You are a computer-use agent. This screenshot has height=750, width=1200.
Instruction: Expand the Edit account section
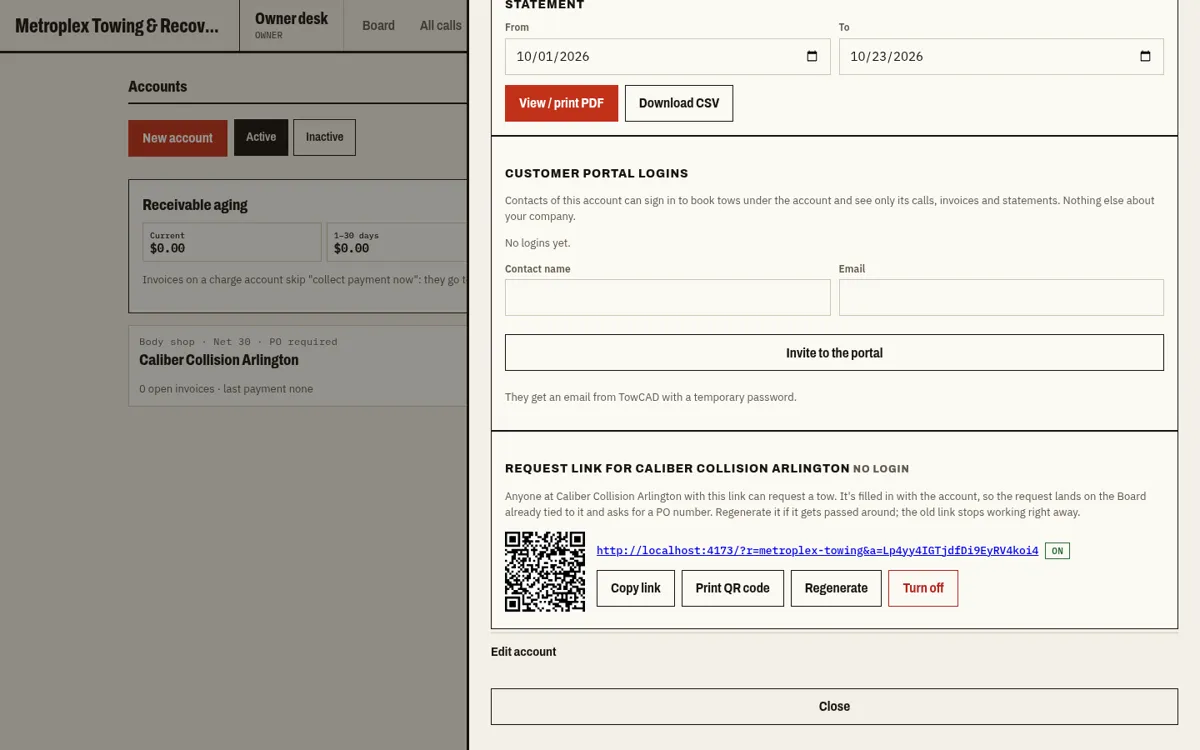pos(523,651)
